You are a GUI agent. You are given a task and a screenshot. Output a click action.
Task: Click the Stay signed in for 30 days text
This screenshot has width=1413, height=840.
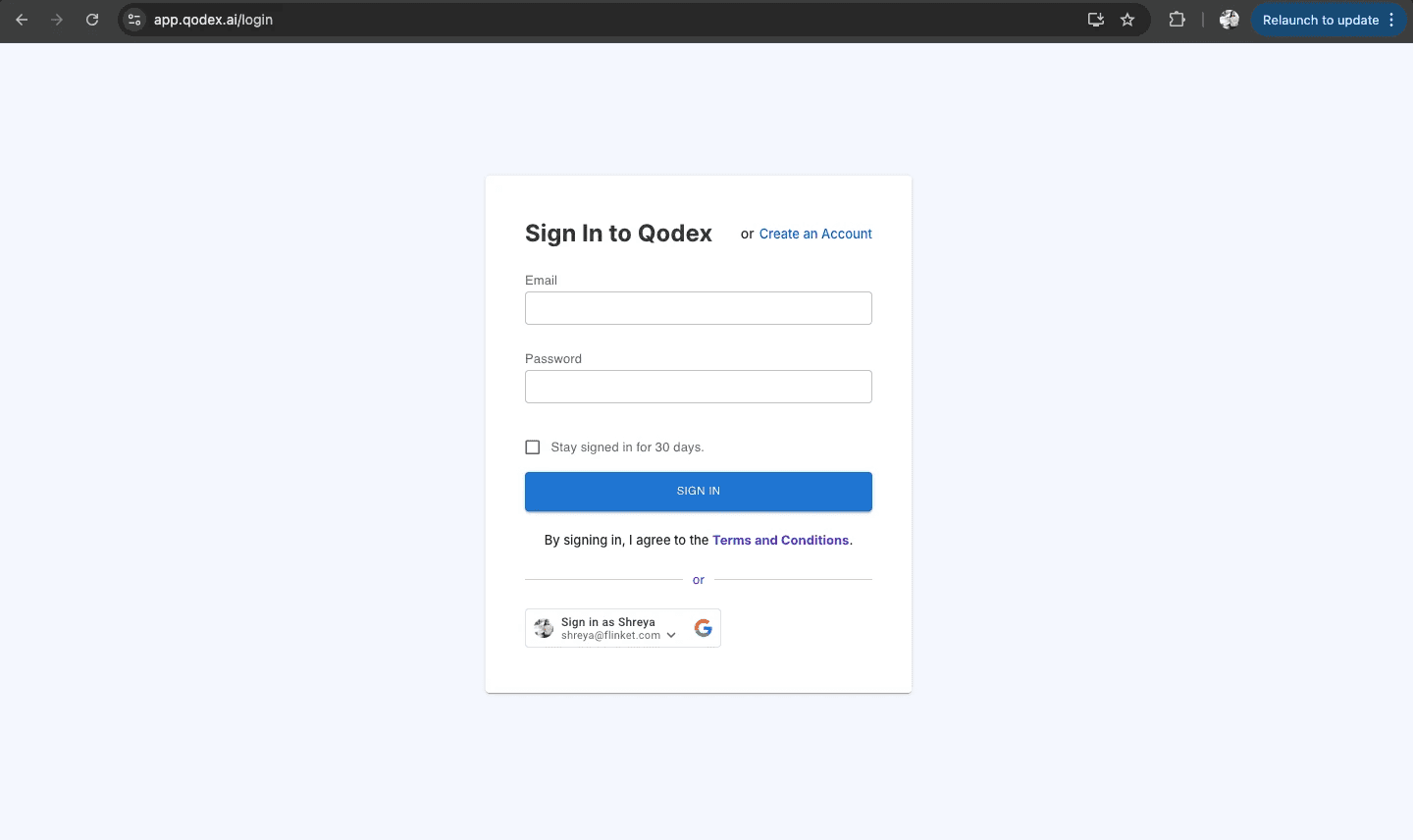tap(628, 447)
